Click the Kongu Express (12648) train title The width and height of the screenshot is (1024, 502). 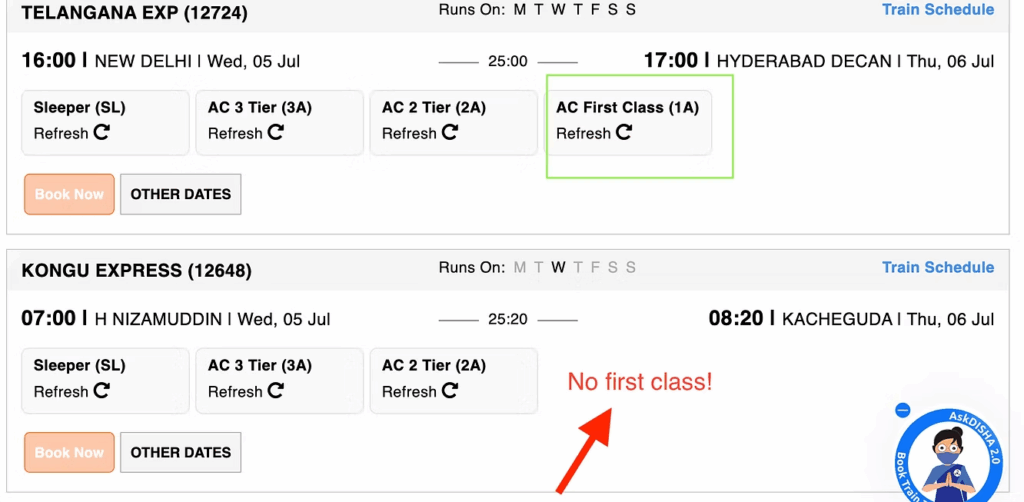[136, 270]
